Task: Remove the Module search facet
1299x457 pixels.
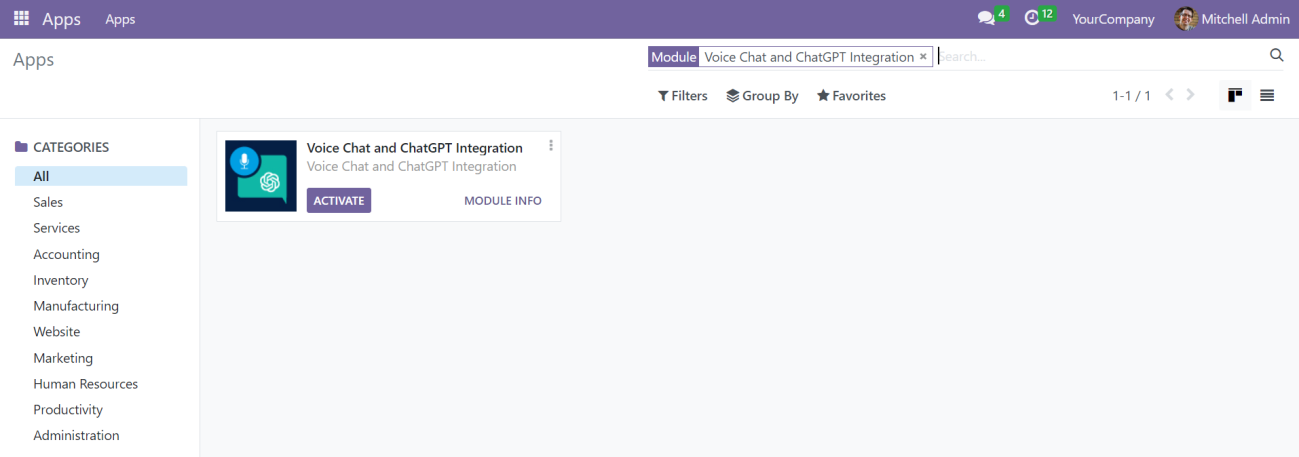Action: tap(923, 57)
